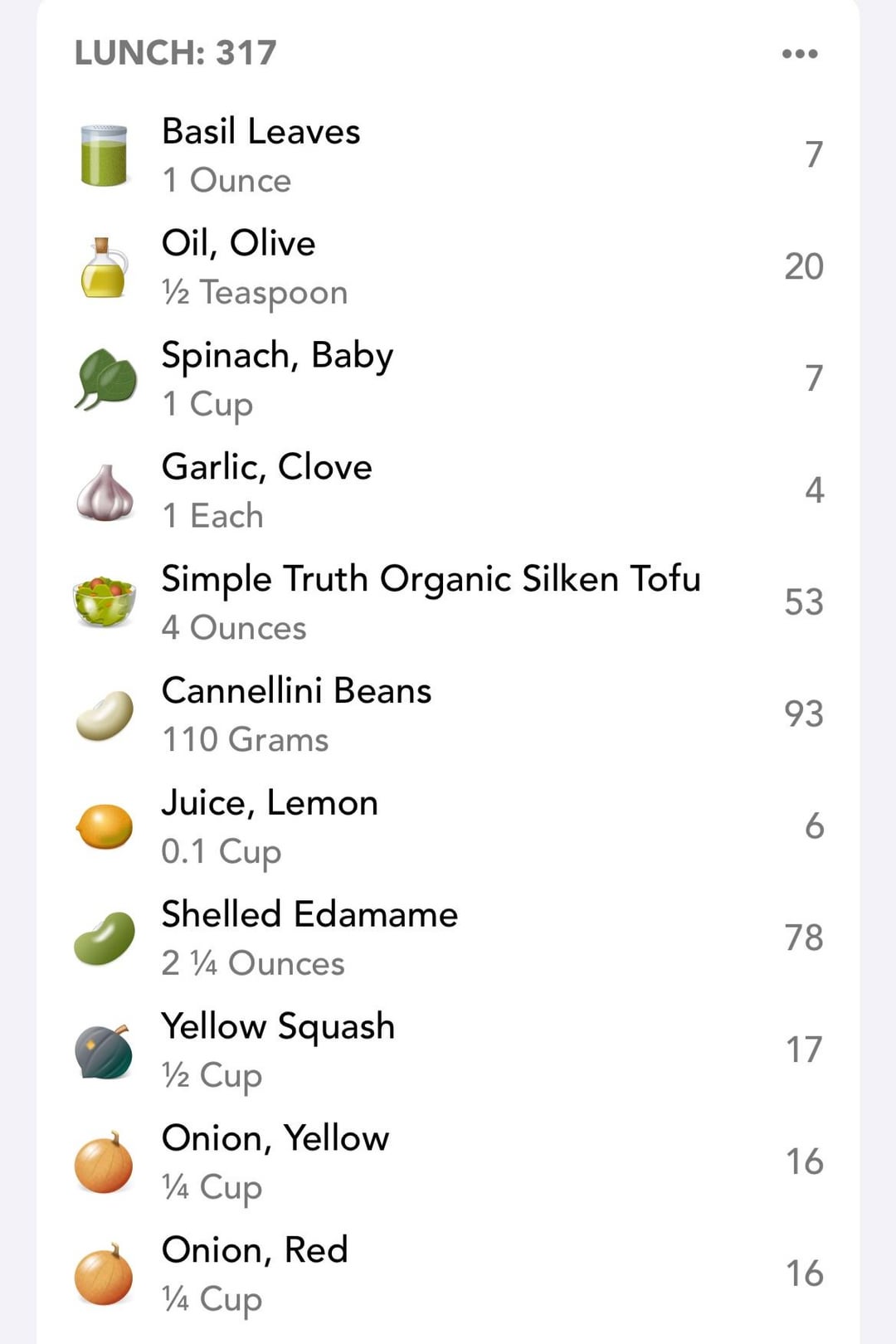Tap the green edamame bean icon
The image size is (896, 1344).
(104, 938)
